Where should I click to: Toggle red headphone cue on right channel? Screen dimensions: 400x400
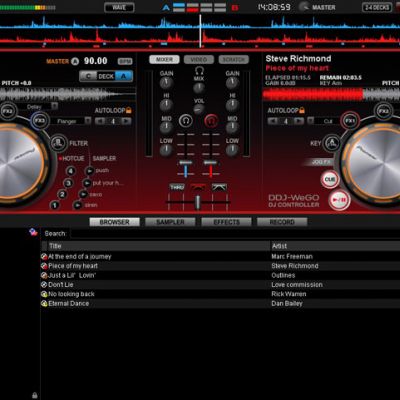pyautogui.click(x=211, y=121)
